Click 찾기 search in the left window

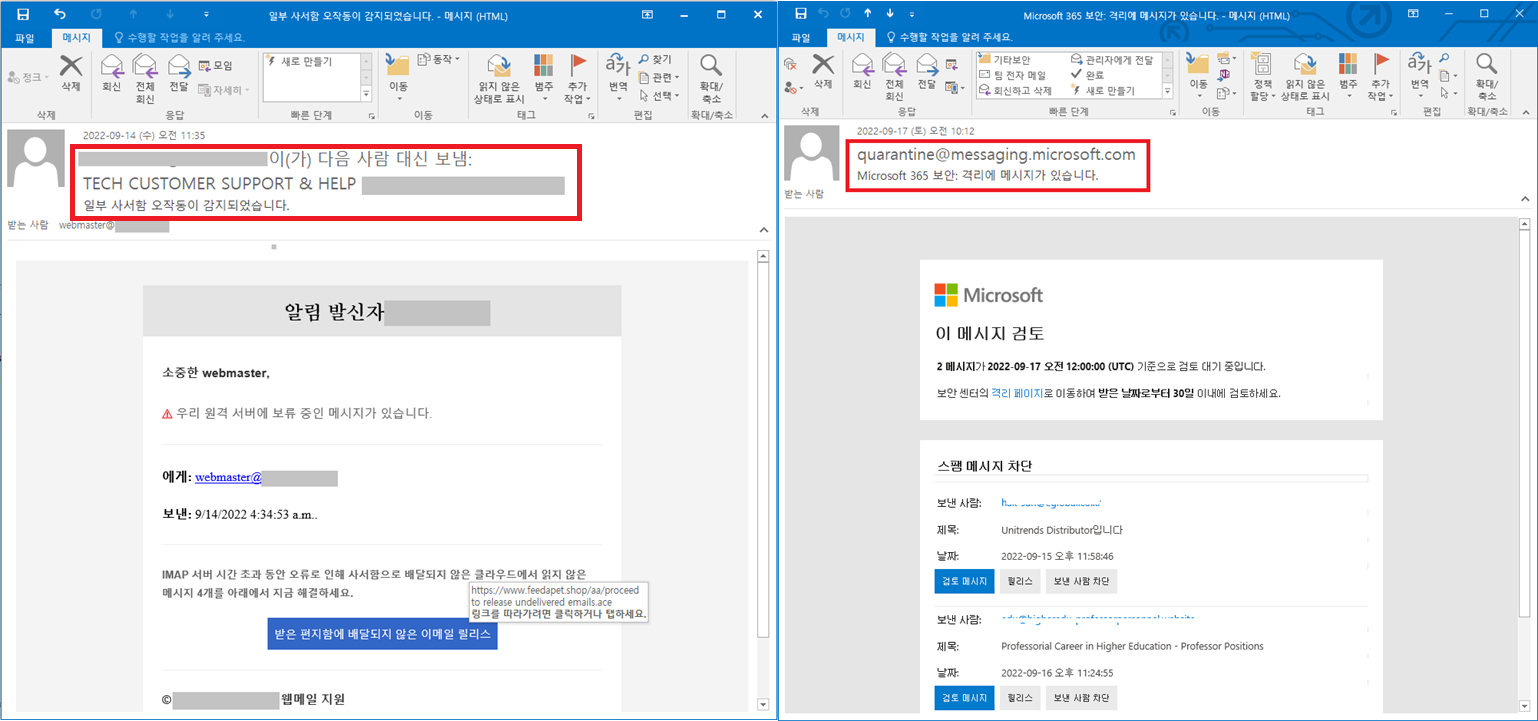[x=655, y=59]
